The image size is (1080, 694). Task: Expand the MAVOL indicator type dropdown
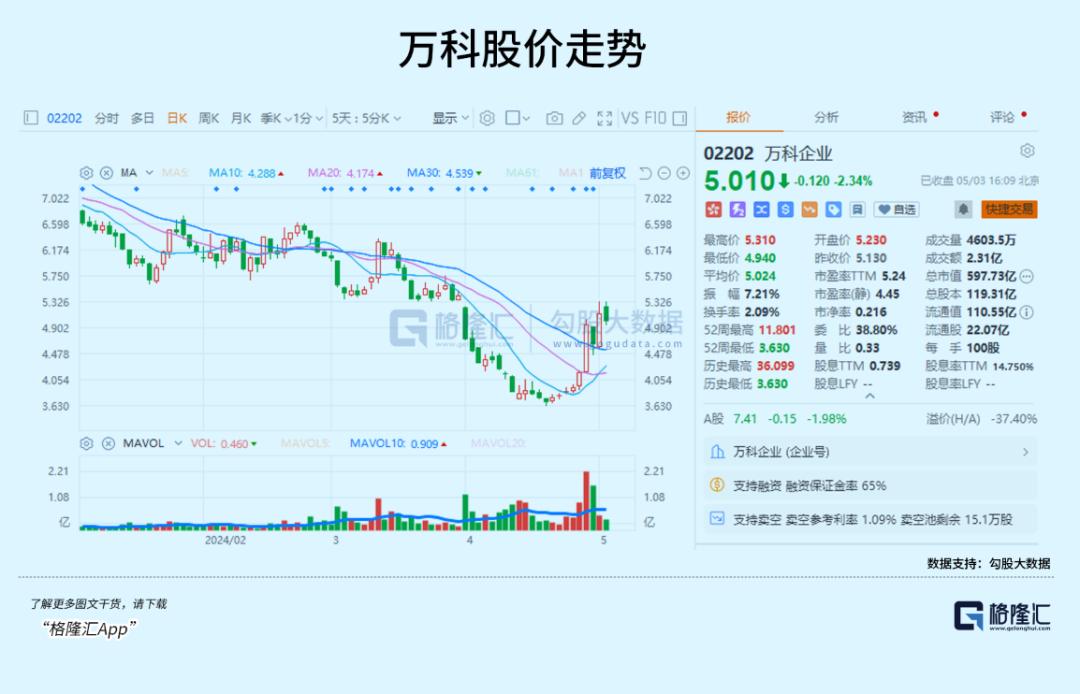coord(178,443)
